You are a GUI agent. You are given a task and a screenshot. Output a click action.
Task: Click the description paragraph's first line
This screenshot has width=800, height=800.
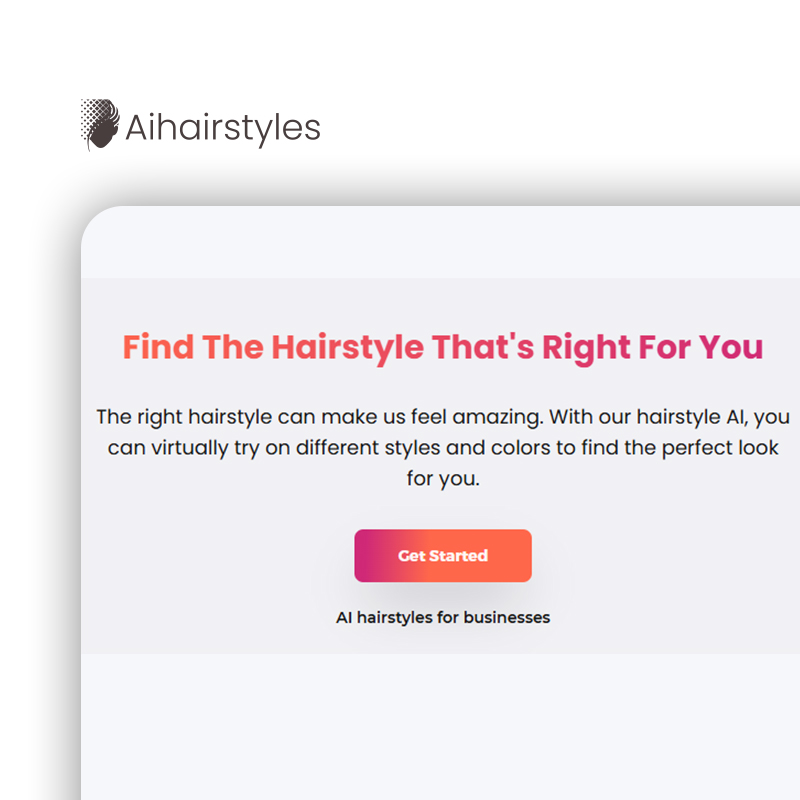coord(443,417)
